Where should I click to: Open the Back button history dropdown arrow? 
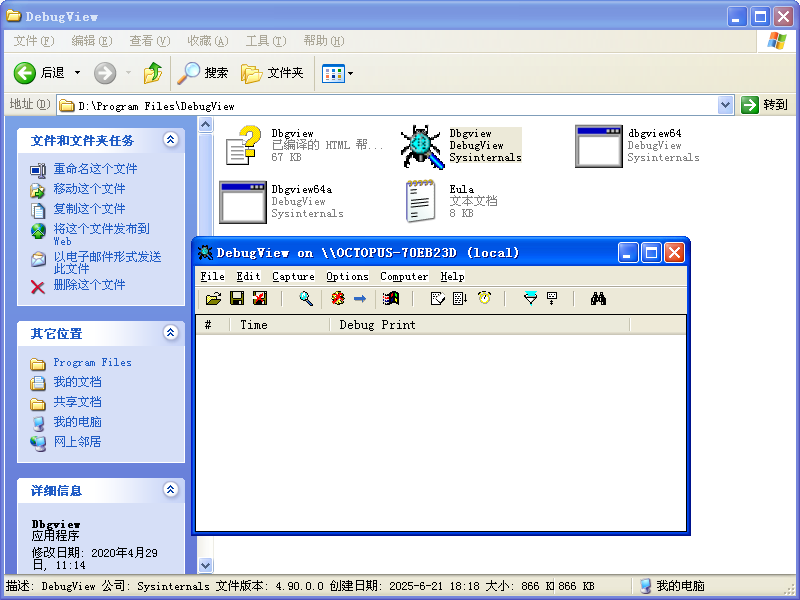pos(78,73)
